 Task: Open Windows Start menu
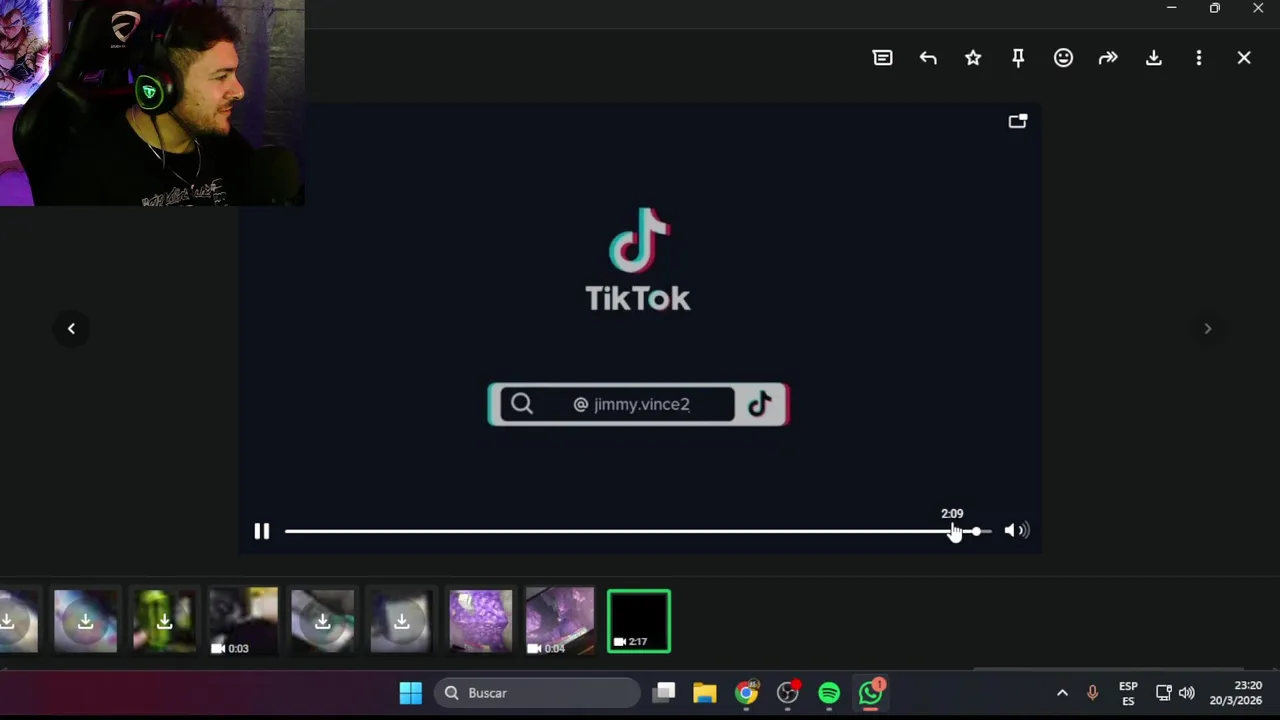pyautogui.click(x=411, y=693)
